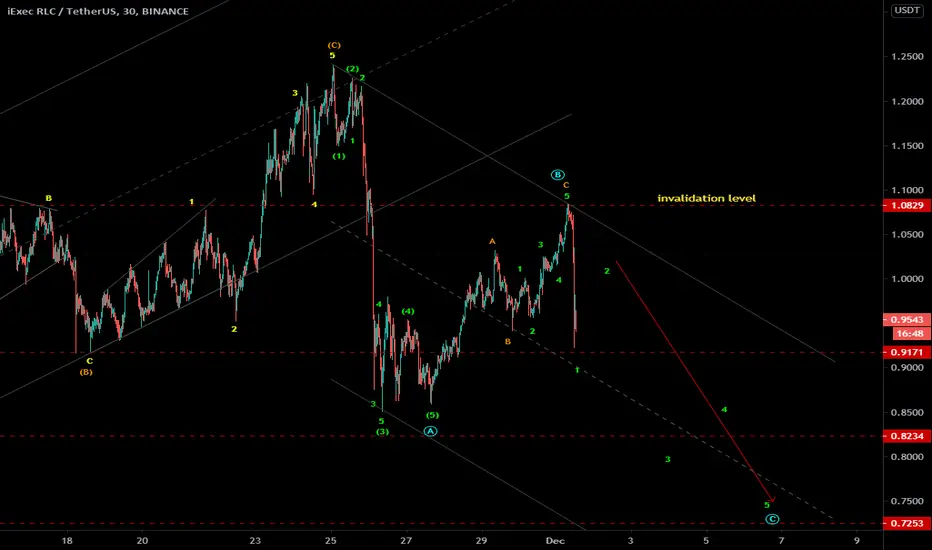Image resolution: width=932 pixels, height=550 pixels.
Task: Click date 20 on the time axis
Action: click(x=142, y=540)
